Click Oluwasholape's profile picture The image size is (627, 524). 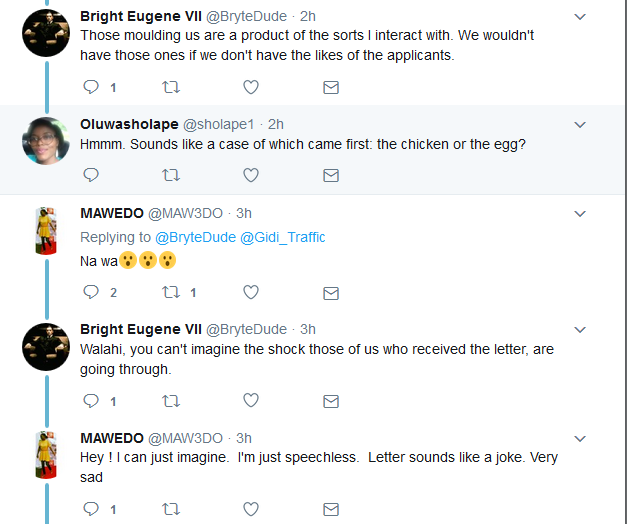click(x=44, y=141)
